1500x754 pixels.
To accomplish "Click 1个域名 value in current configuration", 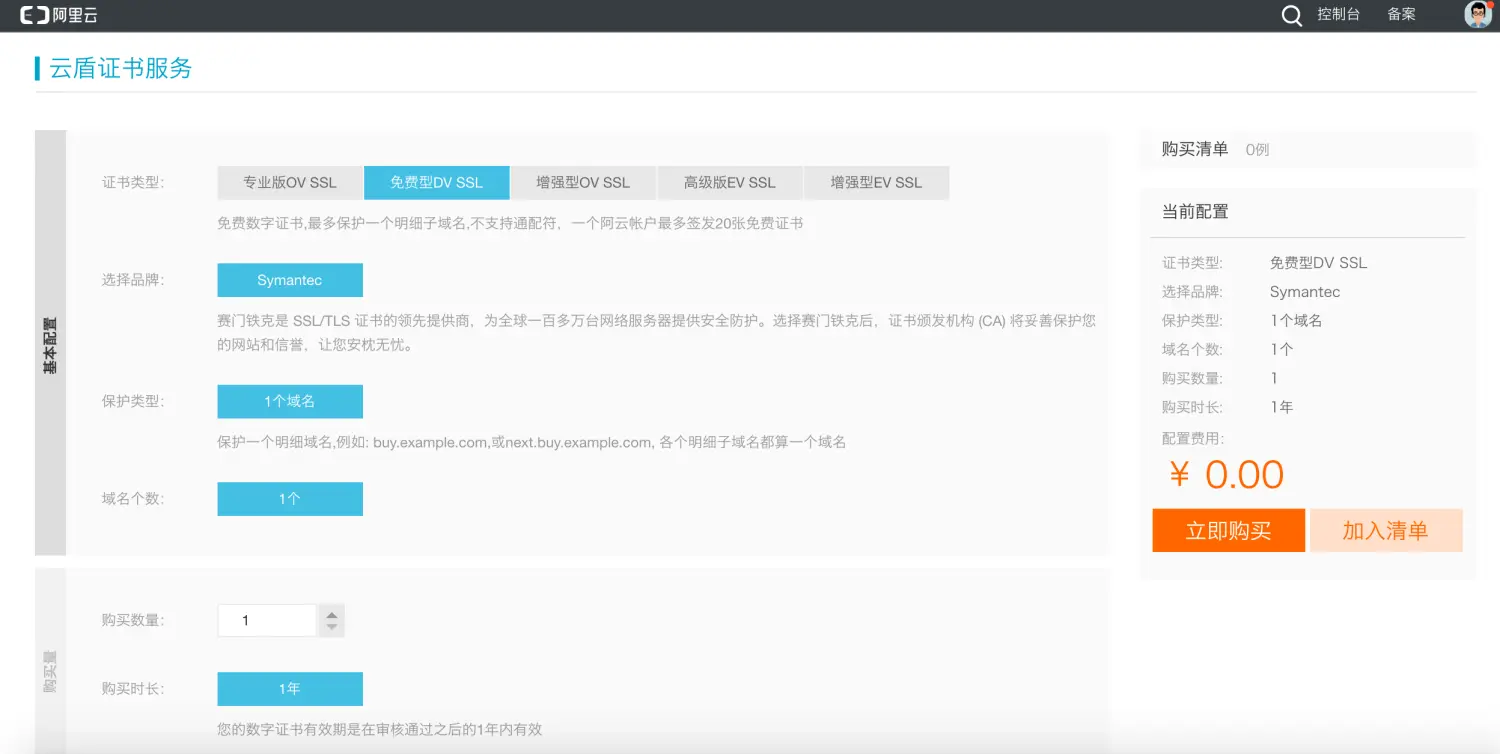I will (x=1296, y=321).
